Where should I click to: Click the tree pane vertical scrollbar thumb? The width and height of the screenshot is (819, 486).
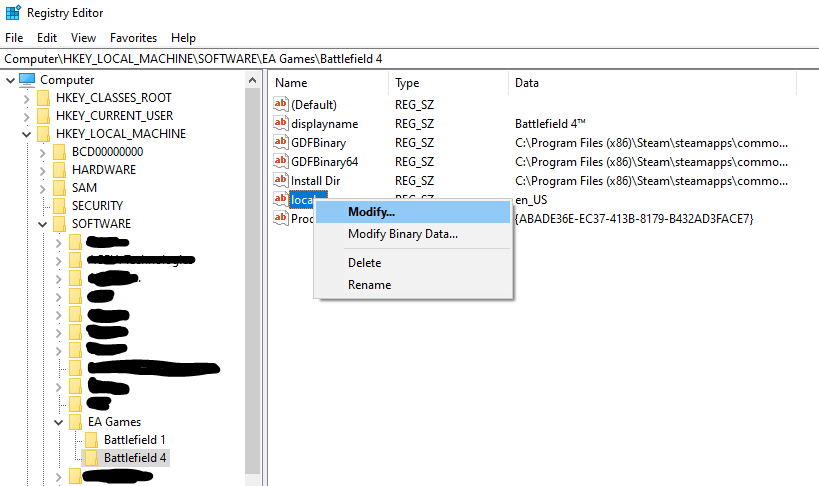point(252,281)
